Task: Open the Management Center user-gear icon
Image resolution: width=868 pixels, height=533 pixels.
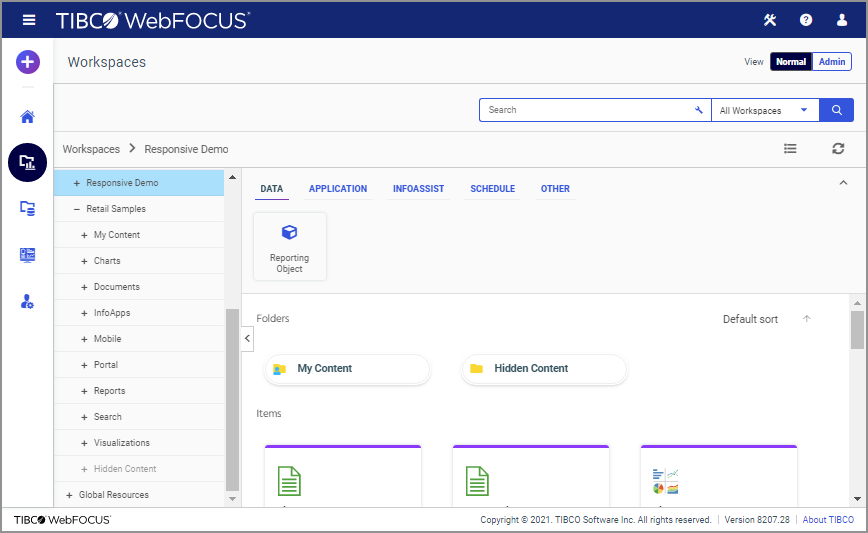Action: coord(27,302)
